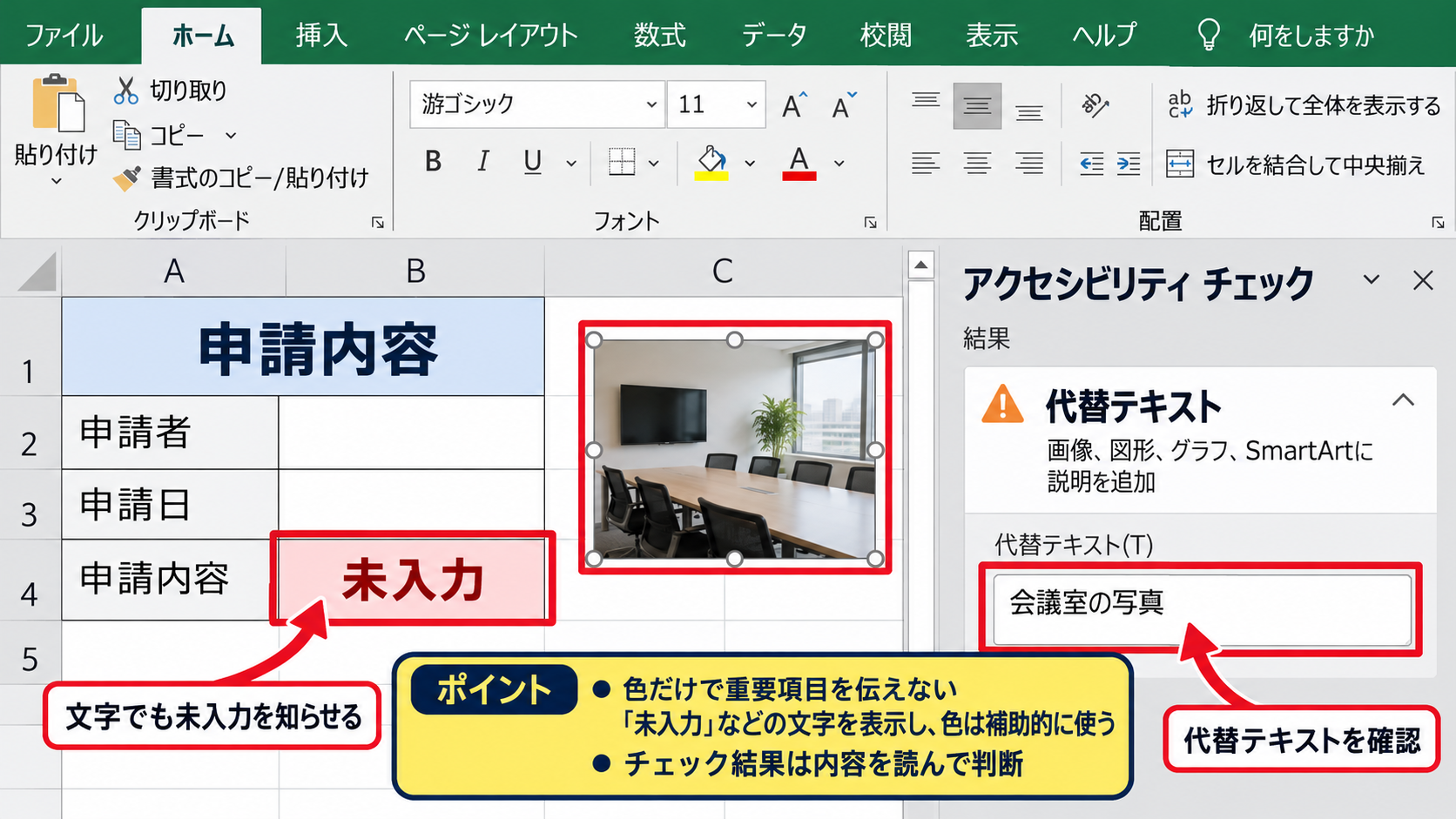Expand the fill color dropdown arrow

pyautogui.click(x=750, y=163)
